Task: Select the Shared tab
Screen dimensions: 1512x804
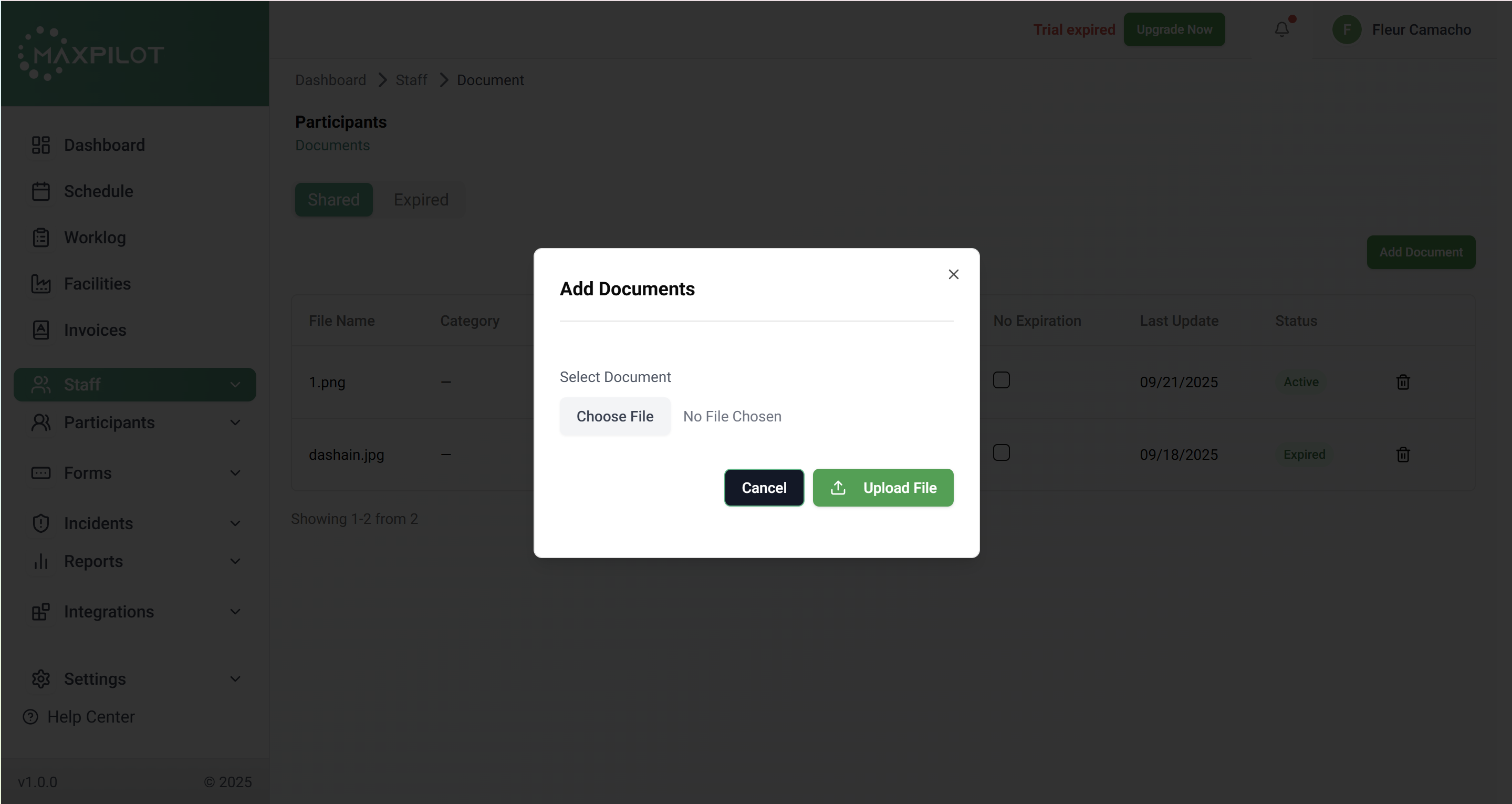Action: [x=333, y=200]
